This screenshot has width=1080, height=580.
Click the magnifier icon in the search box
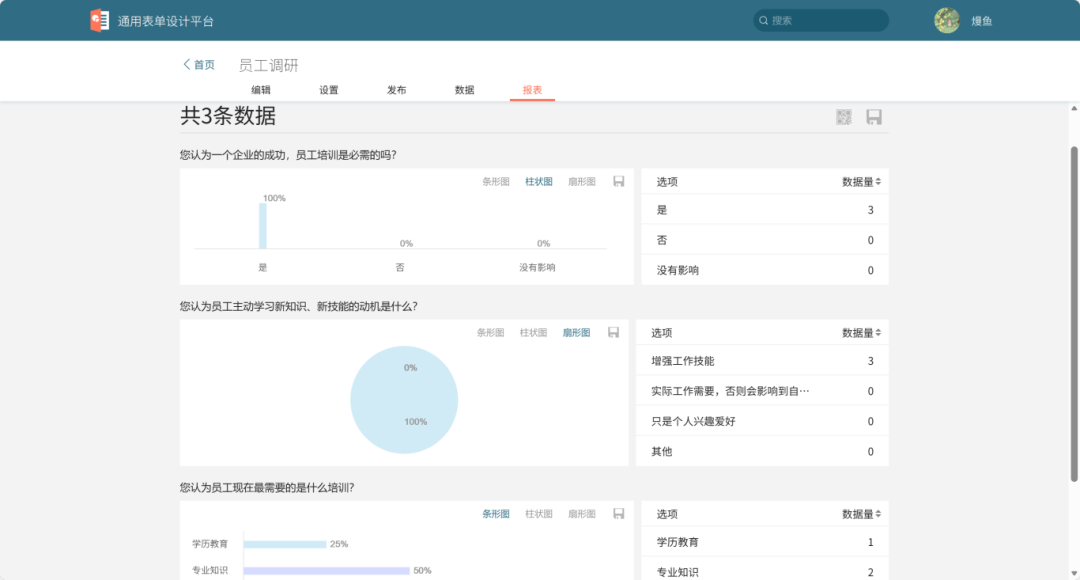(763, 20)
